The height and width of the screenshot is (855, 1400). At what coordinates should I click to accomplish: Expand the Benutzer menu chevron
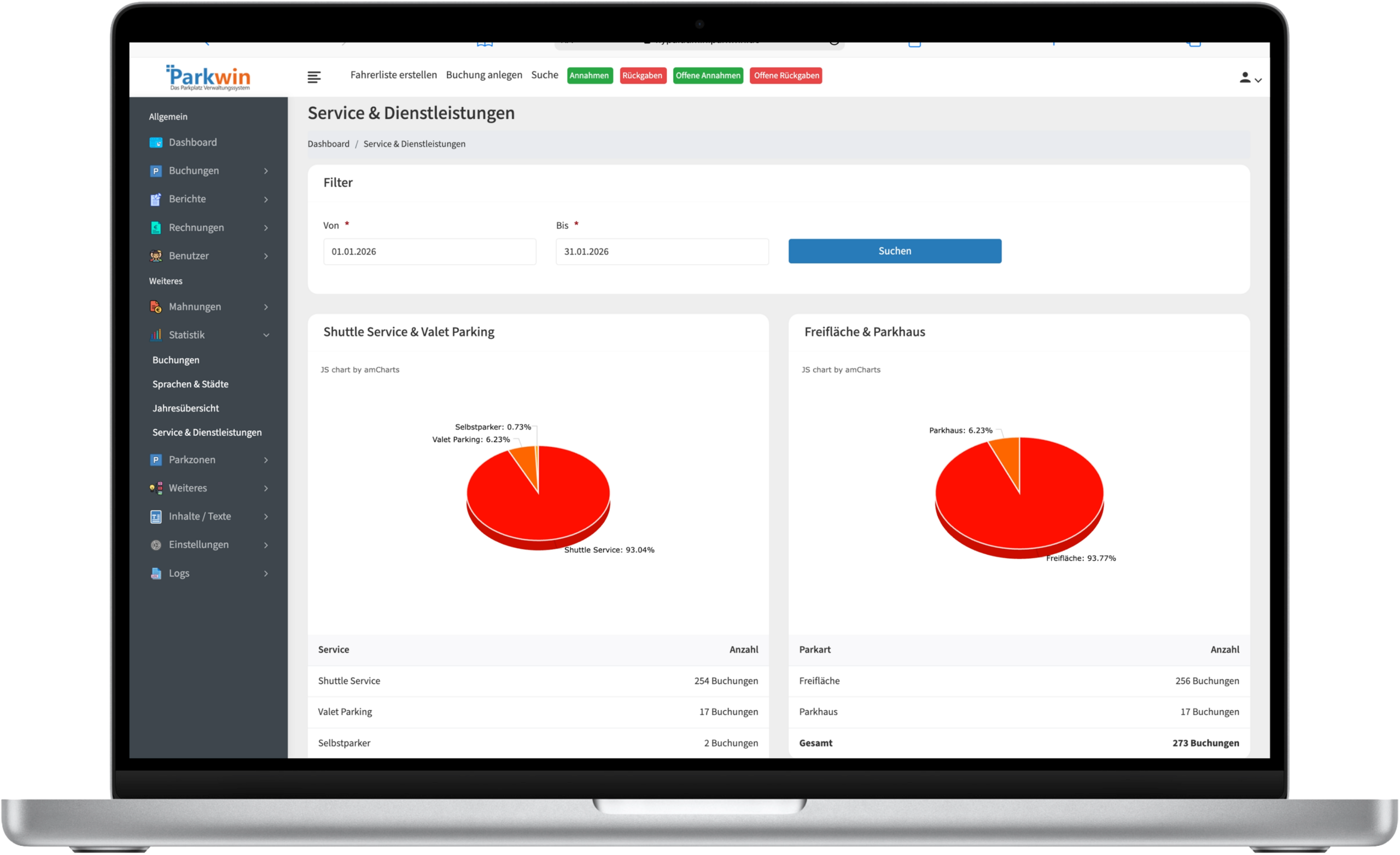pos(266,256)
